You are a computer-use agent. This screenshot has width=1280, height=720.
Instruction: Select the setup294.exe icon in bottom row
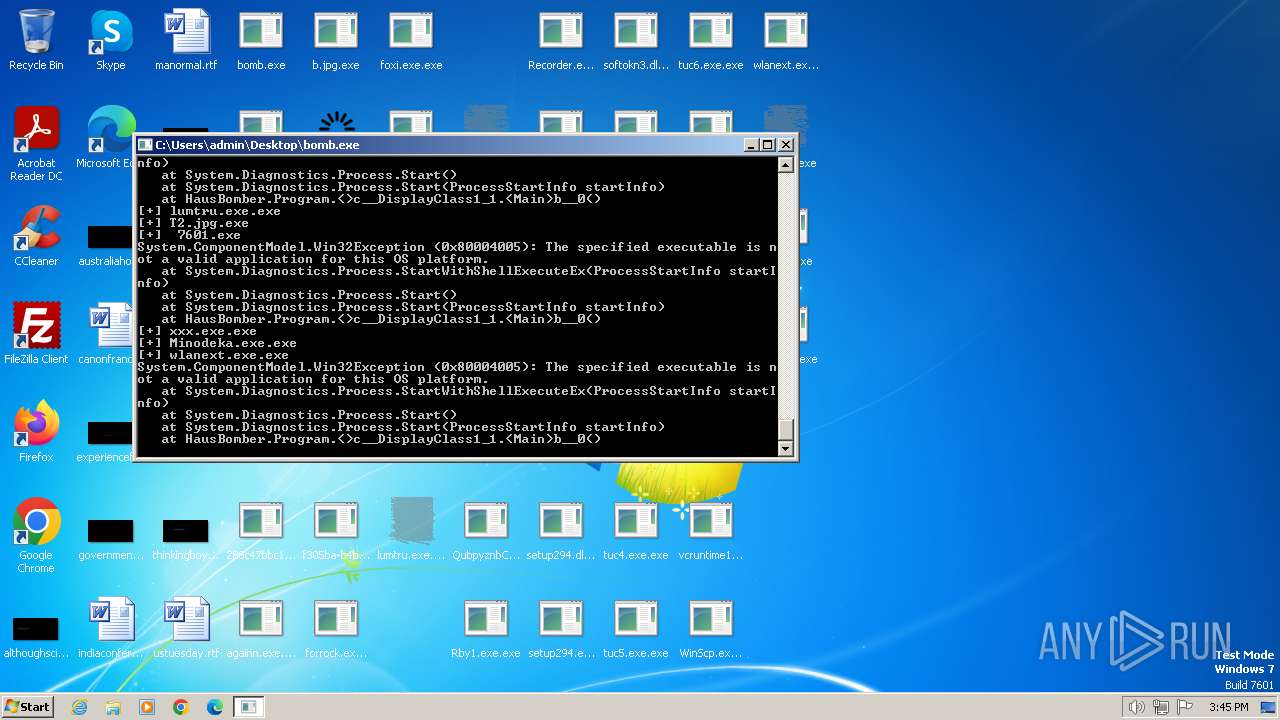click(x=561, y=628)
